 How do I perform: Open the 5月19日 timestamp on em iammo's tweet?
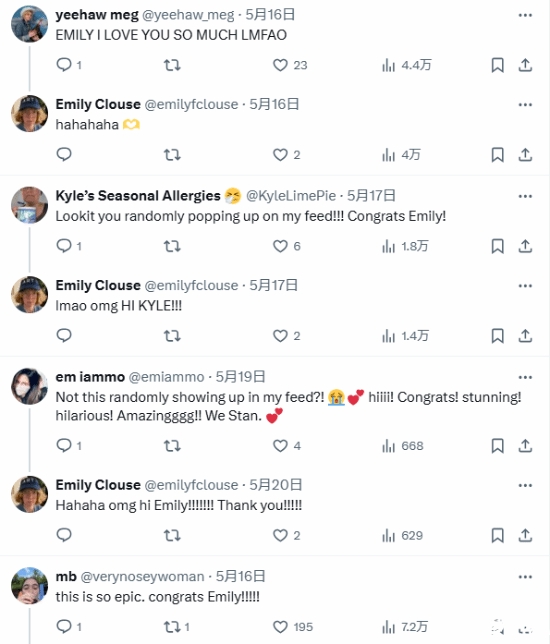(x=241, y=377)
